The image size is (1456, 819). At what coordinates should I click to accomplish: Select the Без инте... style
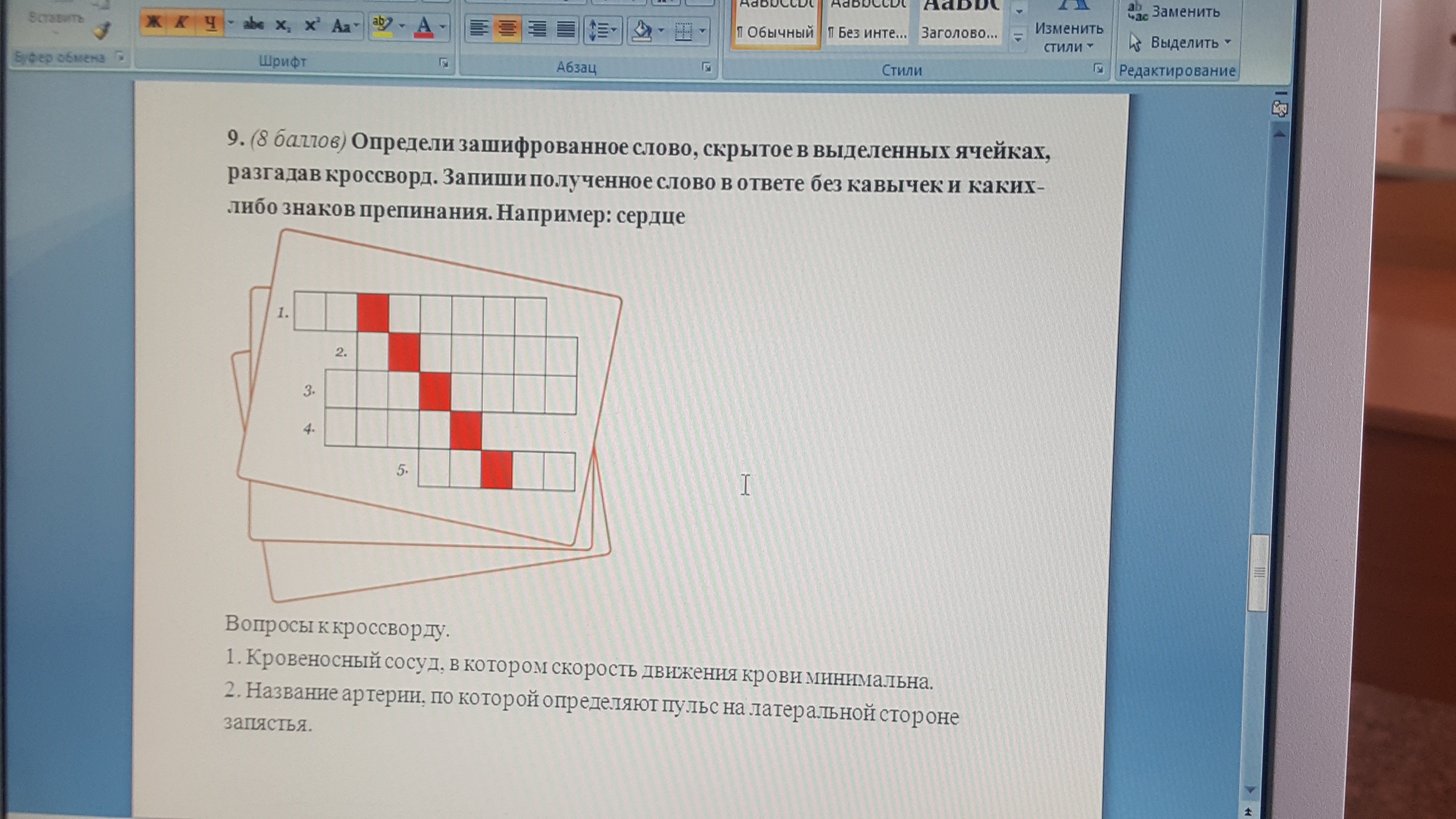click(867, 24)
